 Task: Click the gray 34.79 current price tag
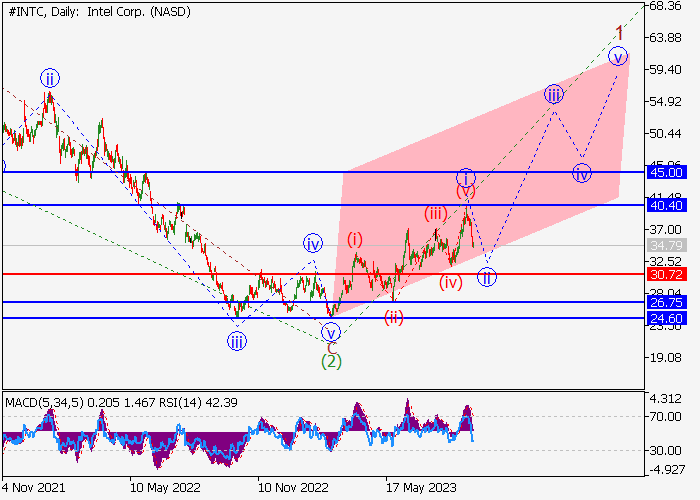click(x=666, y=245)
